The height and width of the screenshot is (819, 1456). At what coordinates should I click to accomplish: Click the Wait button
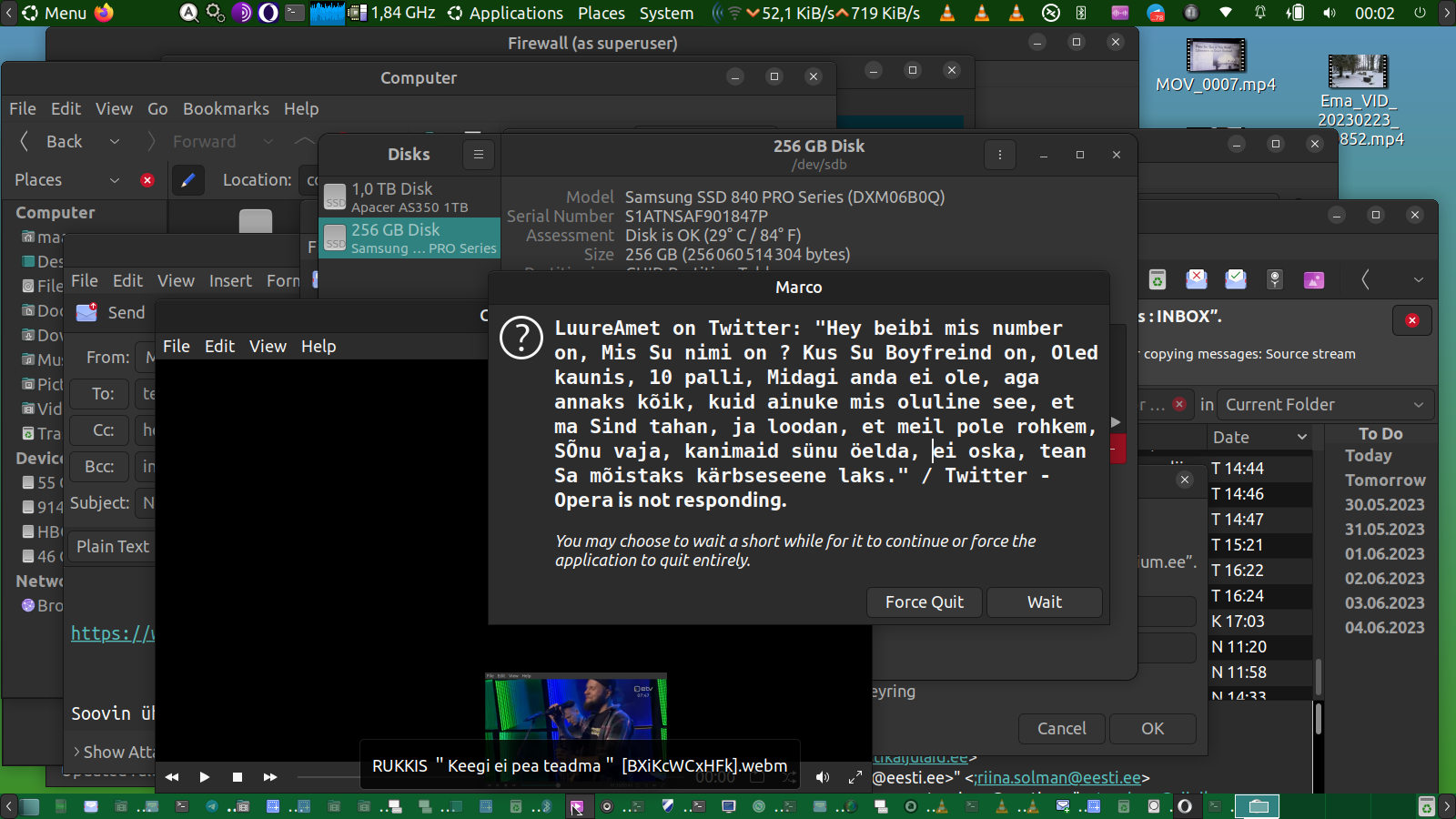point(1044,602)
